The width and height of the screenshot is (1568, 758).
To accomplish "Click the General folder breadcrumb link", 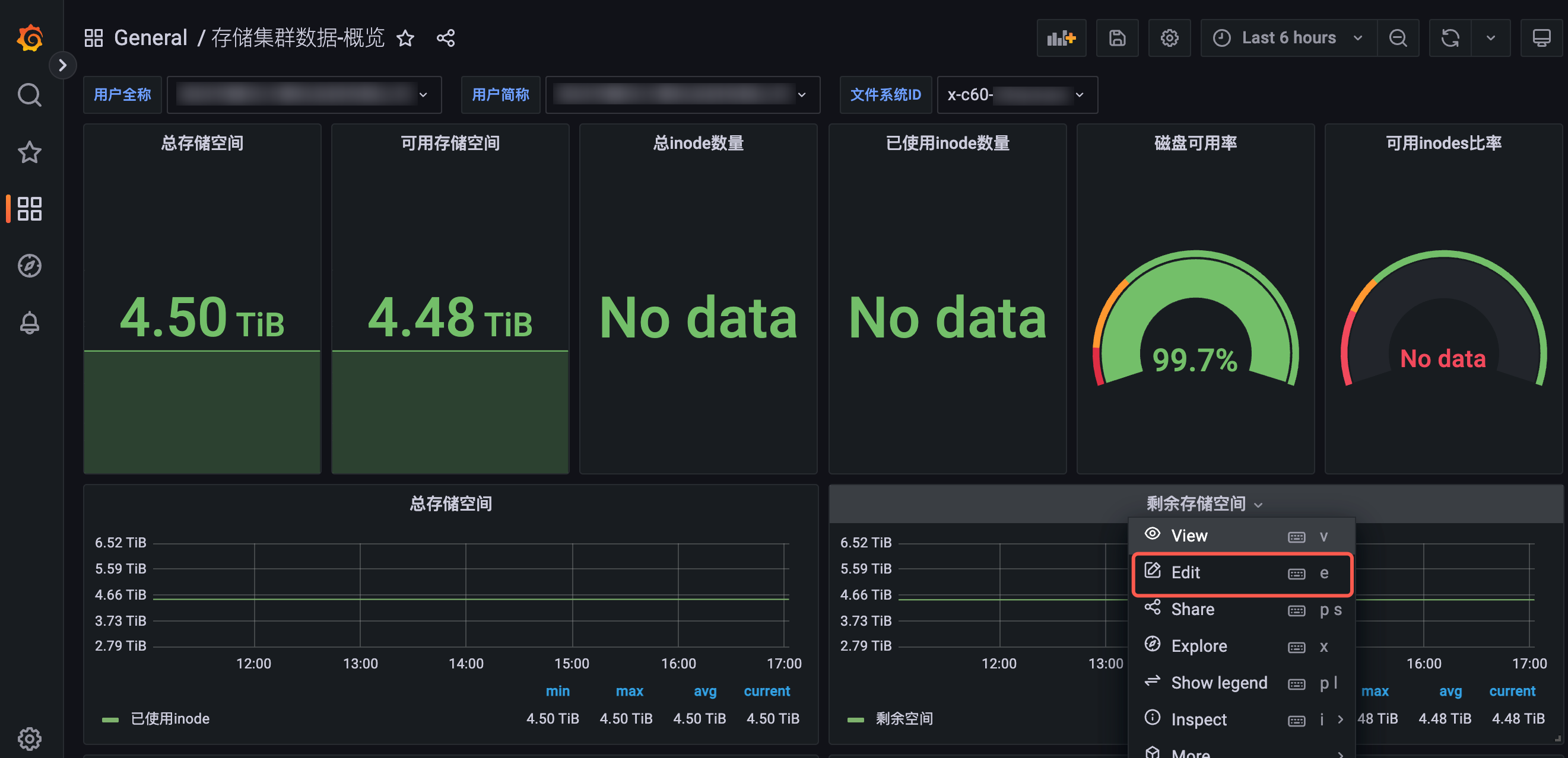I will pos(150,39).
